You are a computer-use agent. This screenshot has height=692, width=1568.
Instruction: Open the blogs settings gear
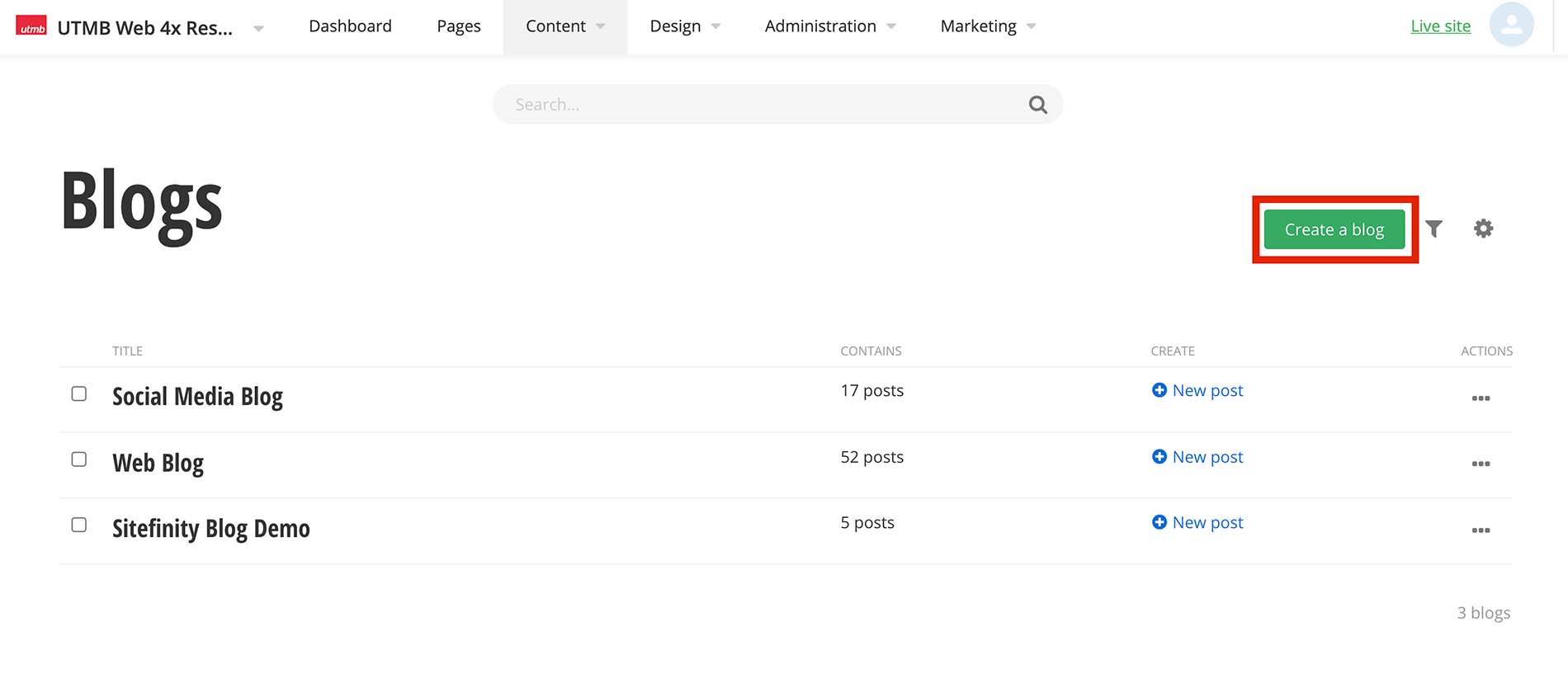[x=1483, y=228]
